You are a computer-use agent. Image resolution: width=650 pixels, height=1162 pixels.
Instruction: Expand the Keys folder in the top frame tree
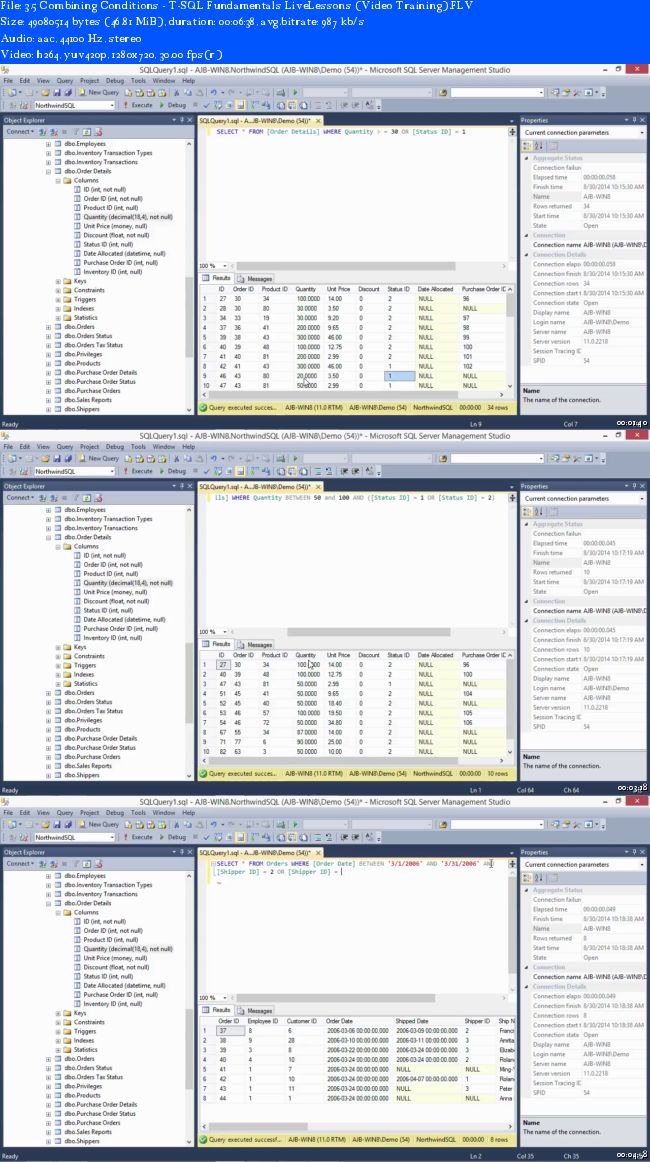(58, 282)
